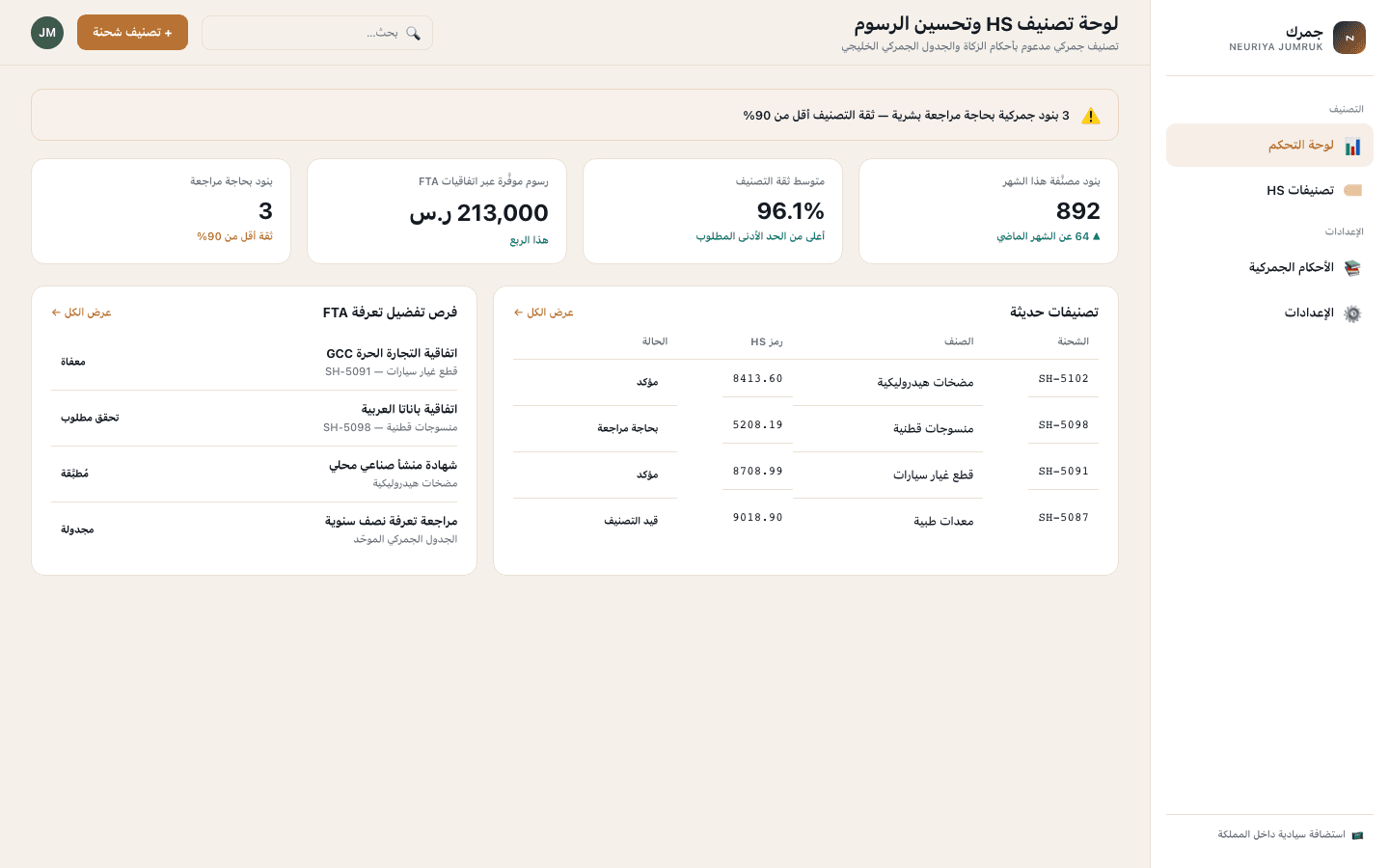
Task: Click the warning triangle icon in alert banner
Action: [x=1091, y=116]
